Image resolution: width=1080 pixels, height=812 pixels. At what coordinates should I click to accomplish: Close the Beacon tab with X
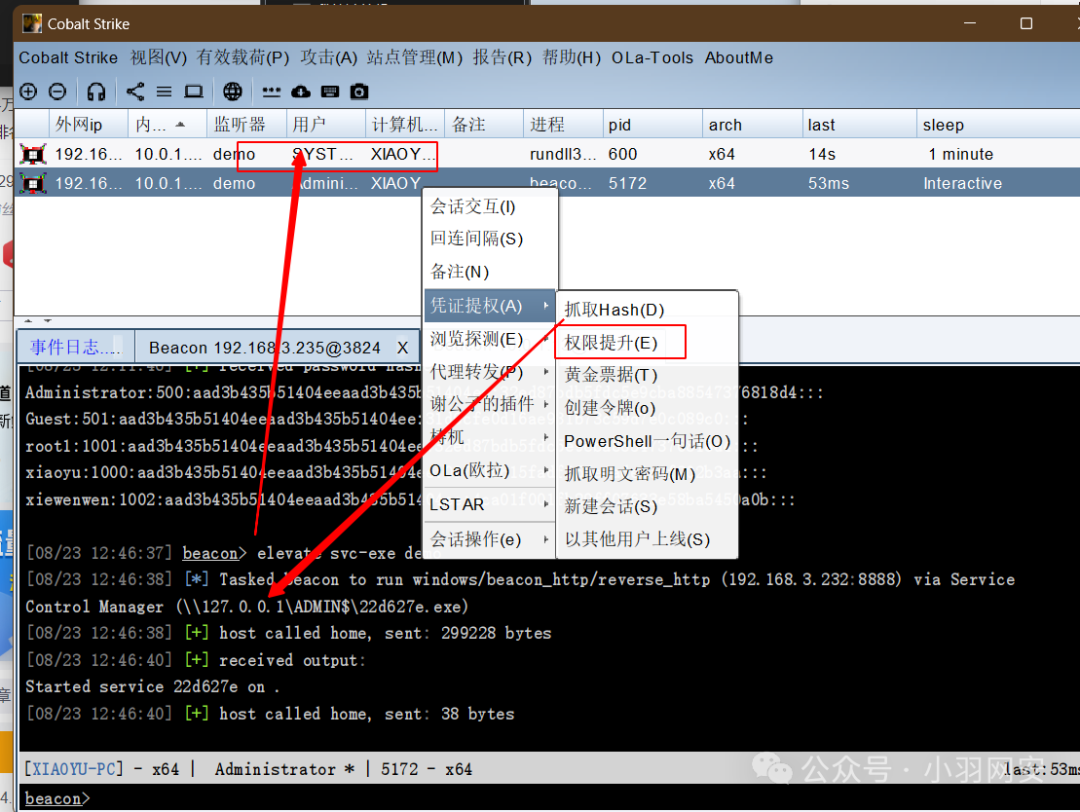[x=402, y=348]
